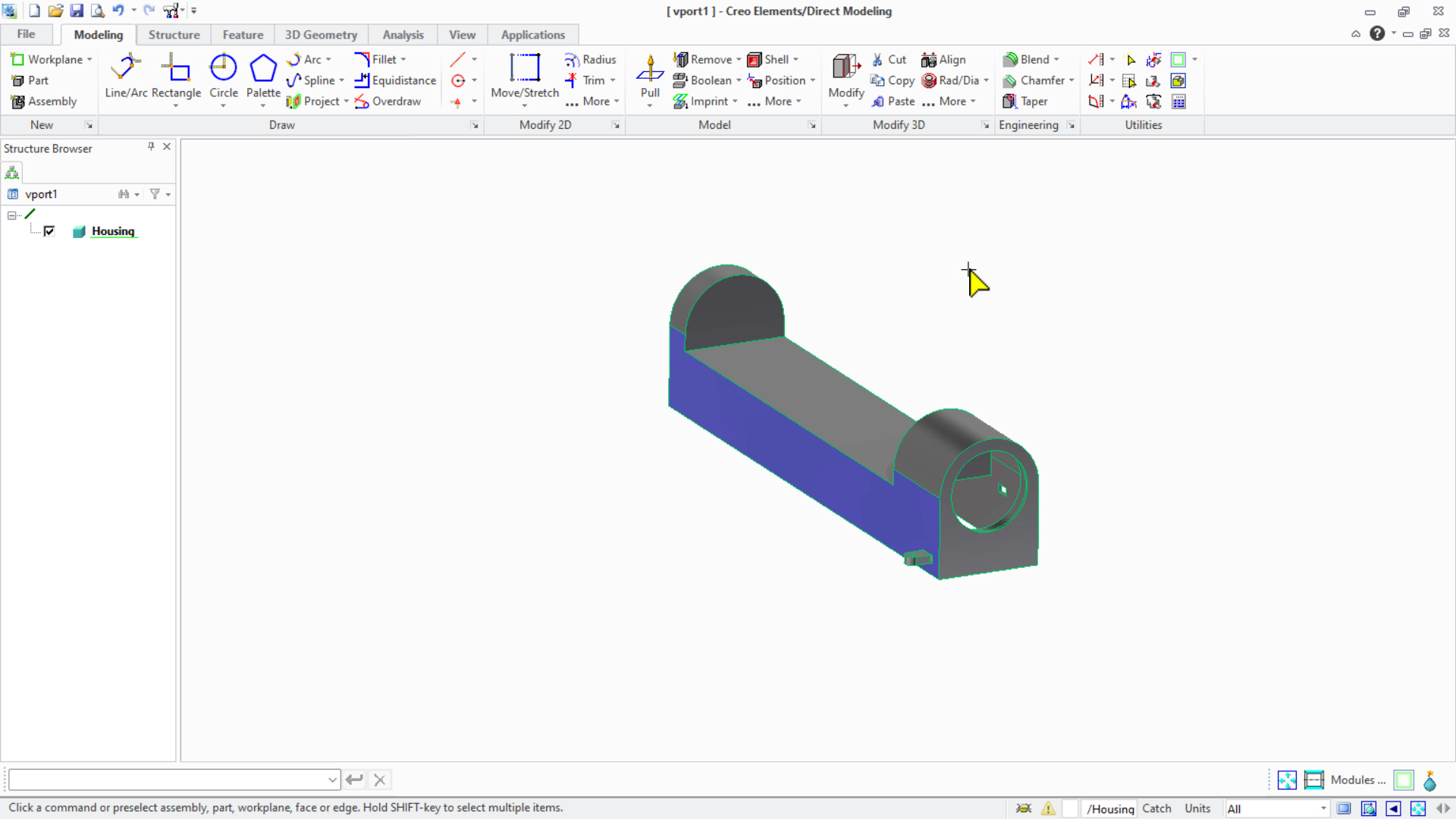
Task: Open the File menu
Action: (26, 34)
